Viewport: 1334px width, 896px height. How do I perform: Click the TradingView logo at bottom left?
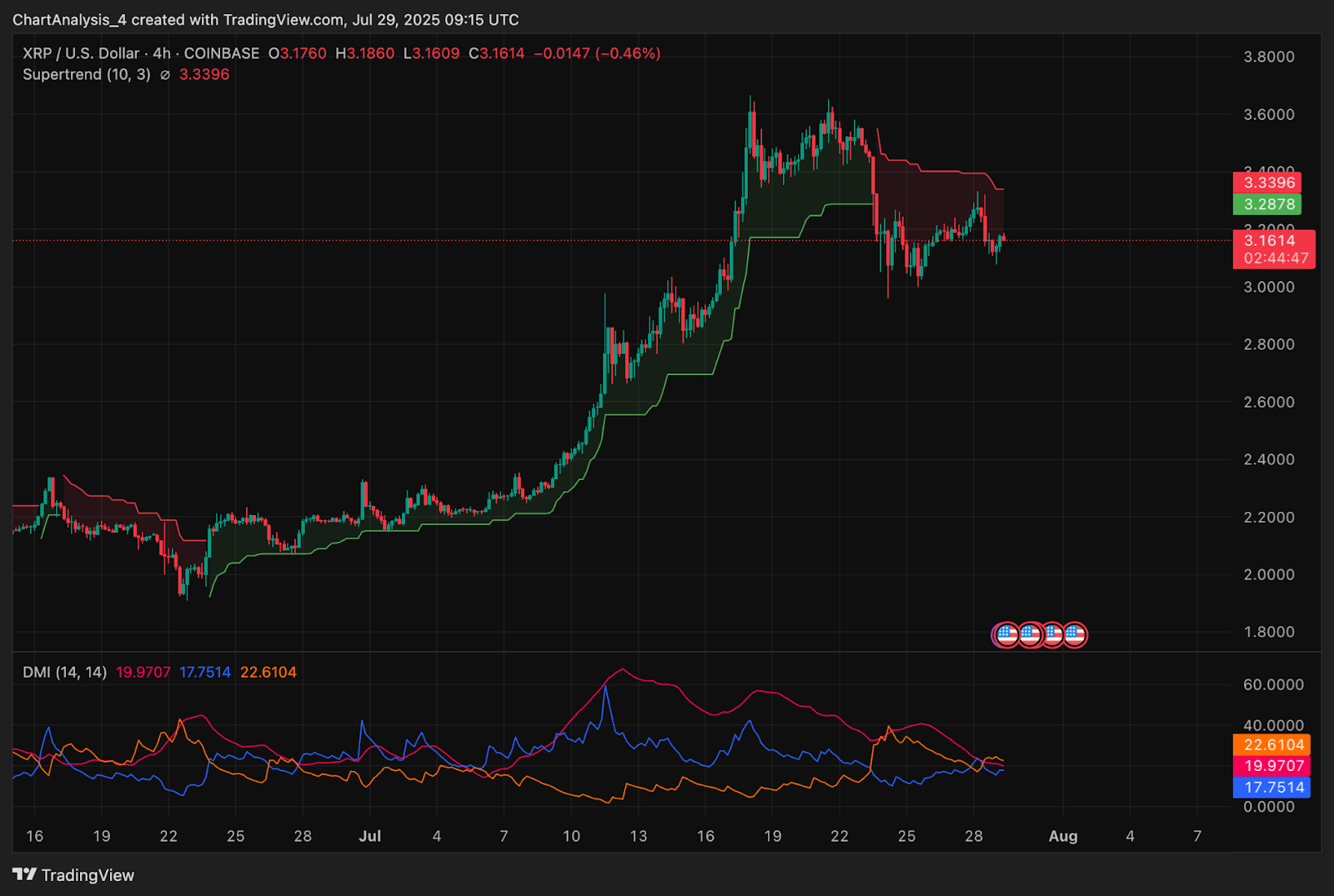[73, 874]
